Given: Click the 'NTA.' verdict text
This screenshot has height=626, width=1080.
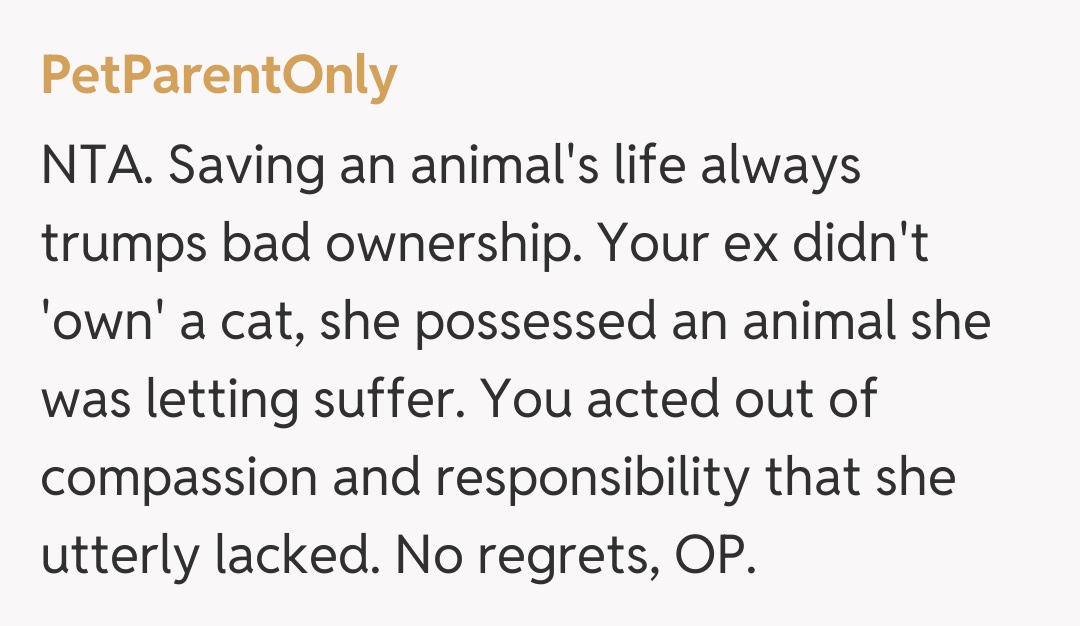Looking at the screenshot, I should point(96,166).
